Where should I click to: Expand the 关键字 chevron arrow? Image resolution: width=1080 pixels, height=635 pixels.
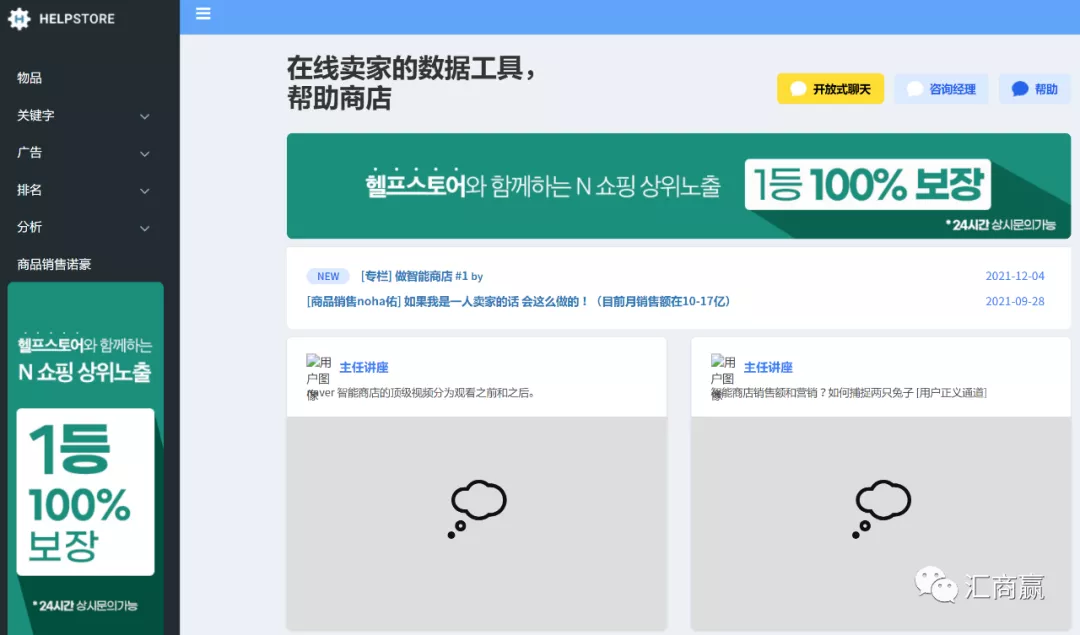click(145, 116)
